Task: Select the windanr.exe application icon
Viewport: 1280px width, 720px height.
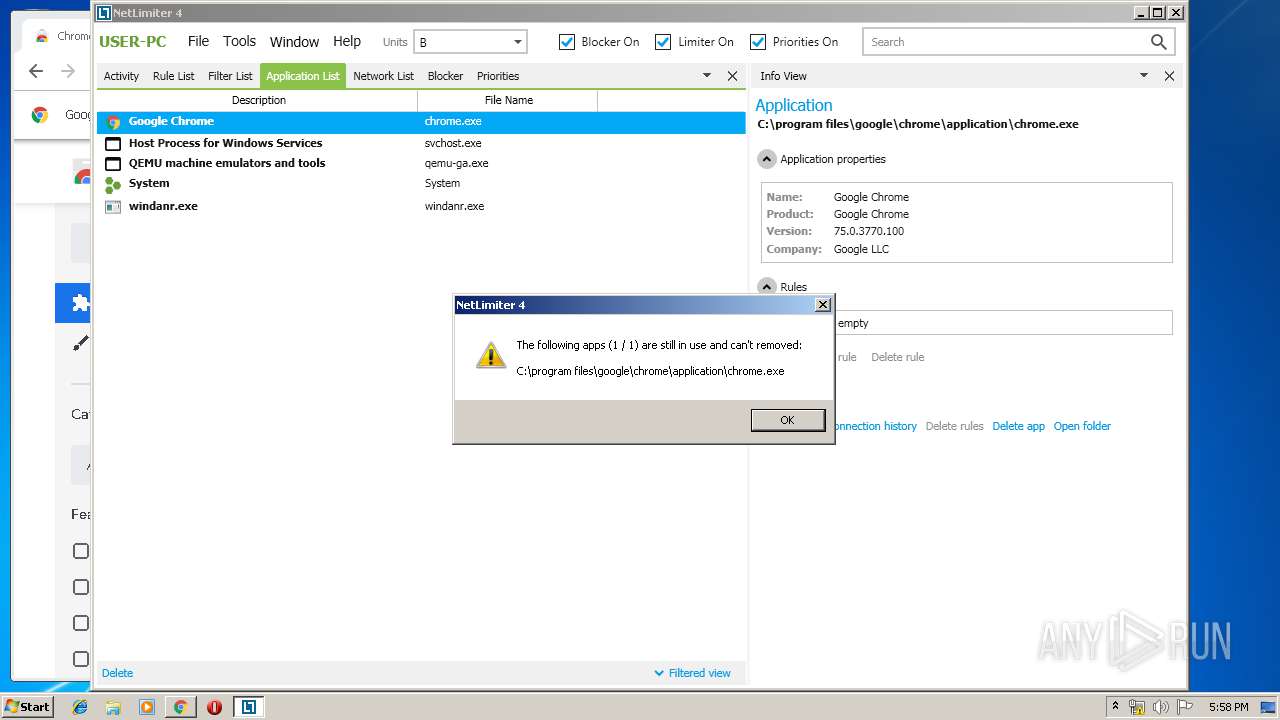Action: click(x=113, y=207)
